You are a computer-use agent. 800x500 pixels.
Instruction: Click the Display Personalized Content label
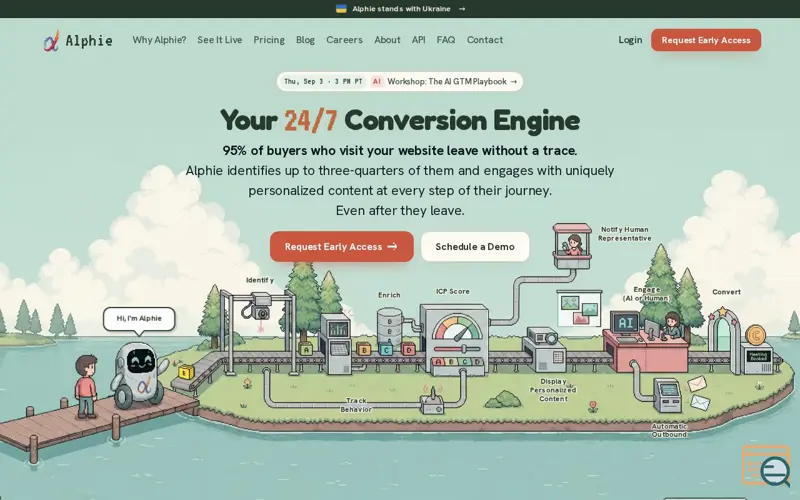pos(553,390)
